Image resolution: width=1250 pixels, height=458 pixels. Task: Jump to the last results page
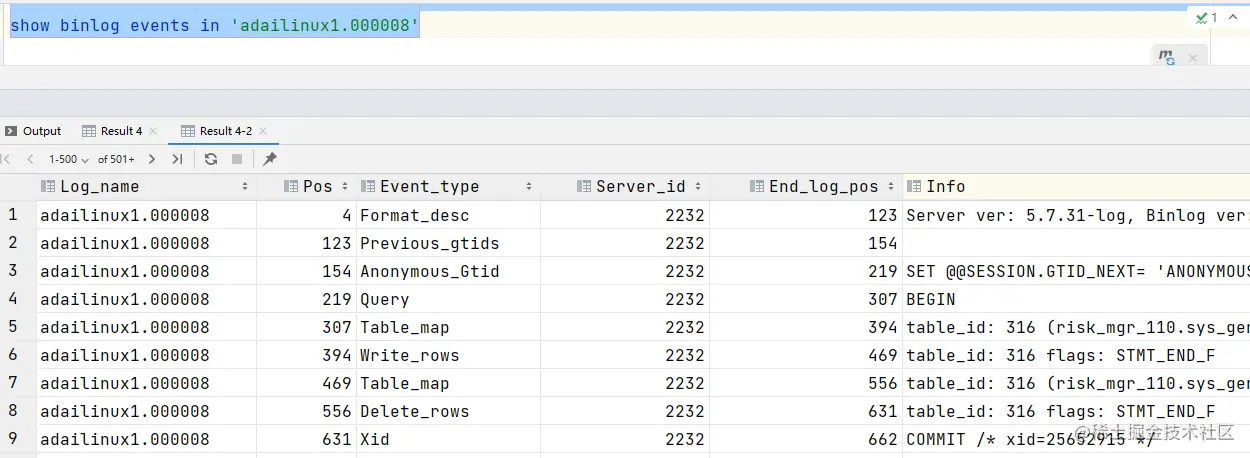tap(177, 159)
